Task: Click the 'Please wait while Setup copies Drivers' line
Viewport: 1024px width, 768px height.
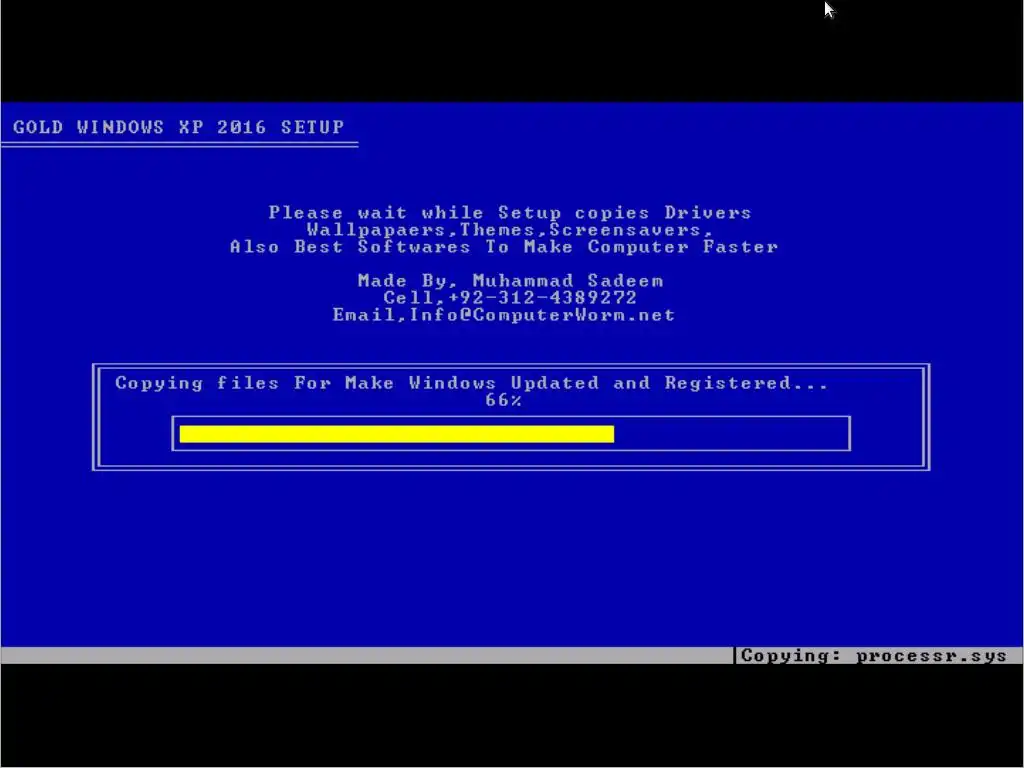Action: point(510,213)
